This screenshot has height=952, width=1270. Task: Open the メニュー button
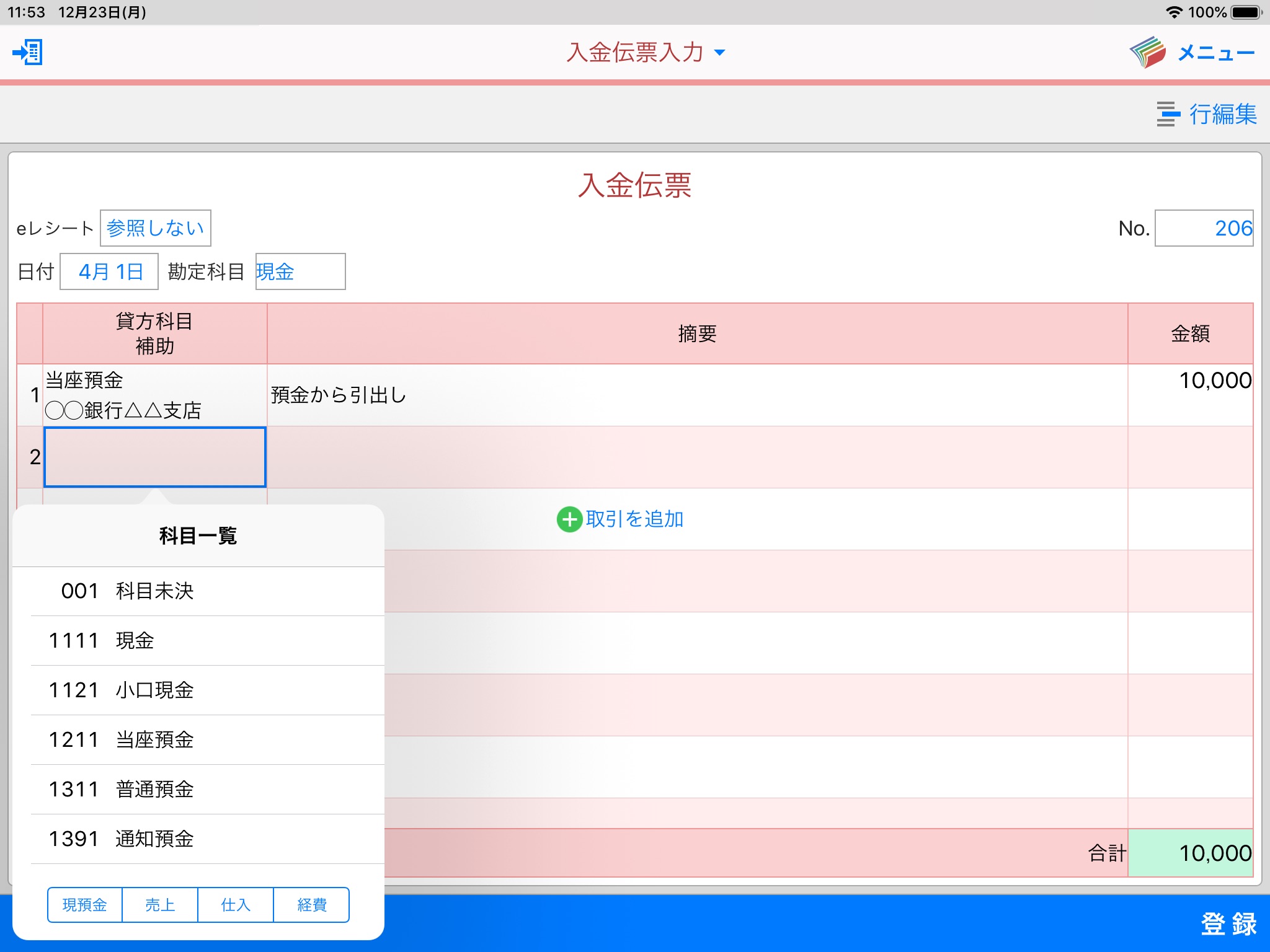(1216, 53)
